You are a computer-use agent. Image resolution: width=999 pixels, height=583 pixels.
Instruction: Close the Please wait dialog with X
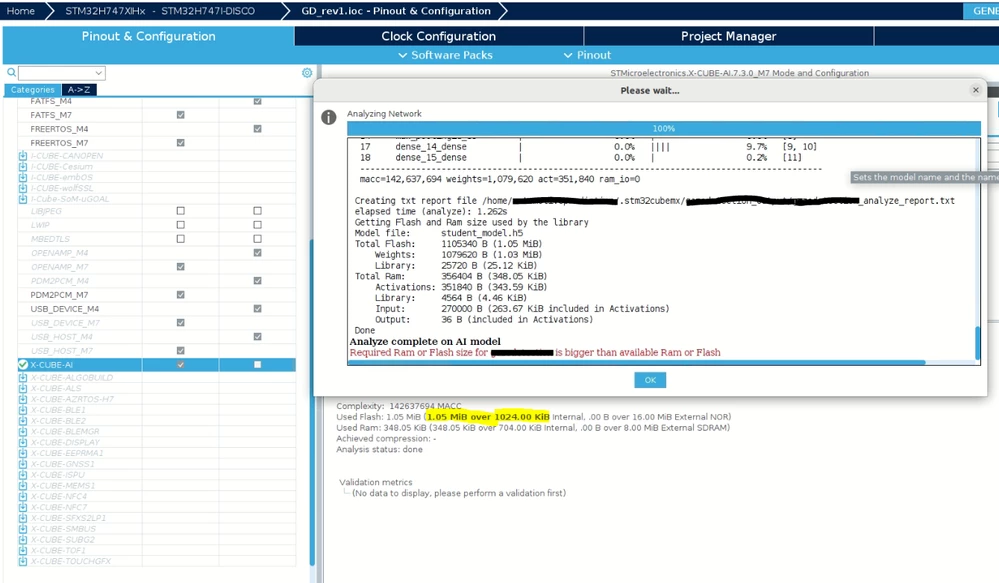[975, 90]
